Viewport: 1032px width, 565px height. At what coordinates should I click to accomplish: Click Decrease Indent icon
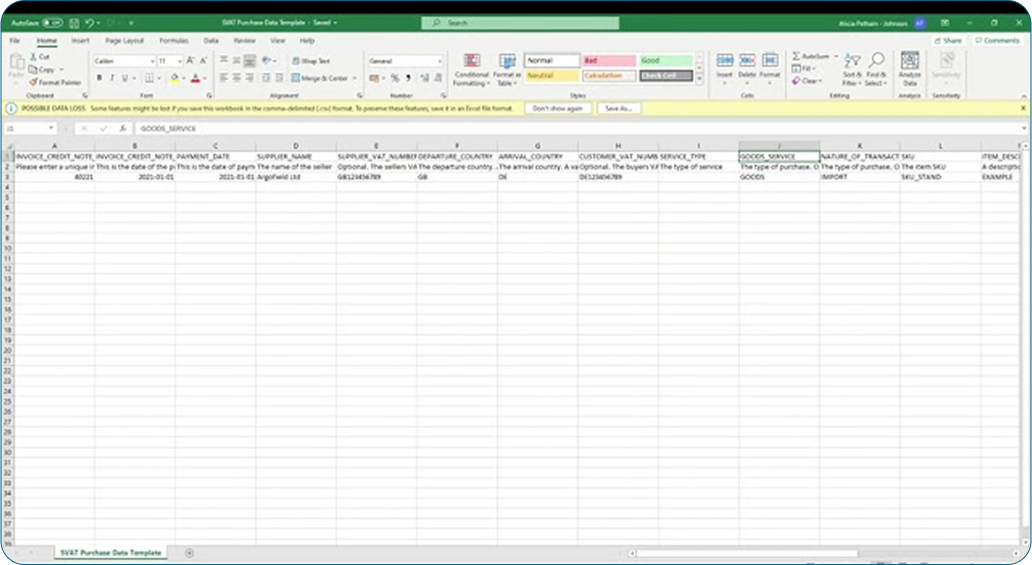click(x=267, y=78)
